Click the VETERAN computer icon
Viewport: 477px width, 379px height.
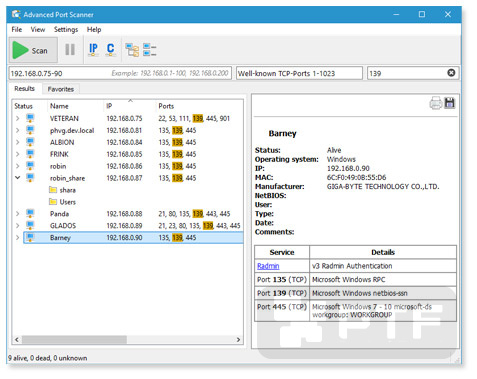click(30, 118)
